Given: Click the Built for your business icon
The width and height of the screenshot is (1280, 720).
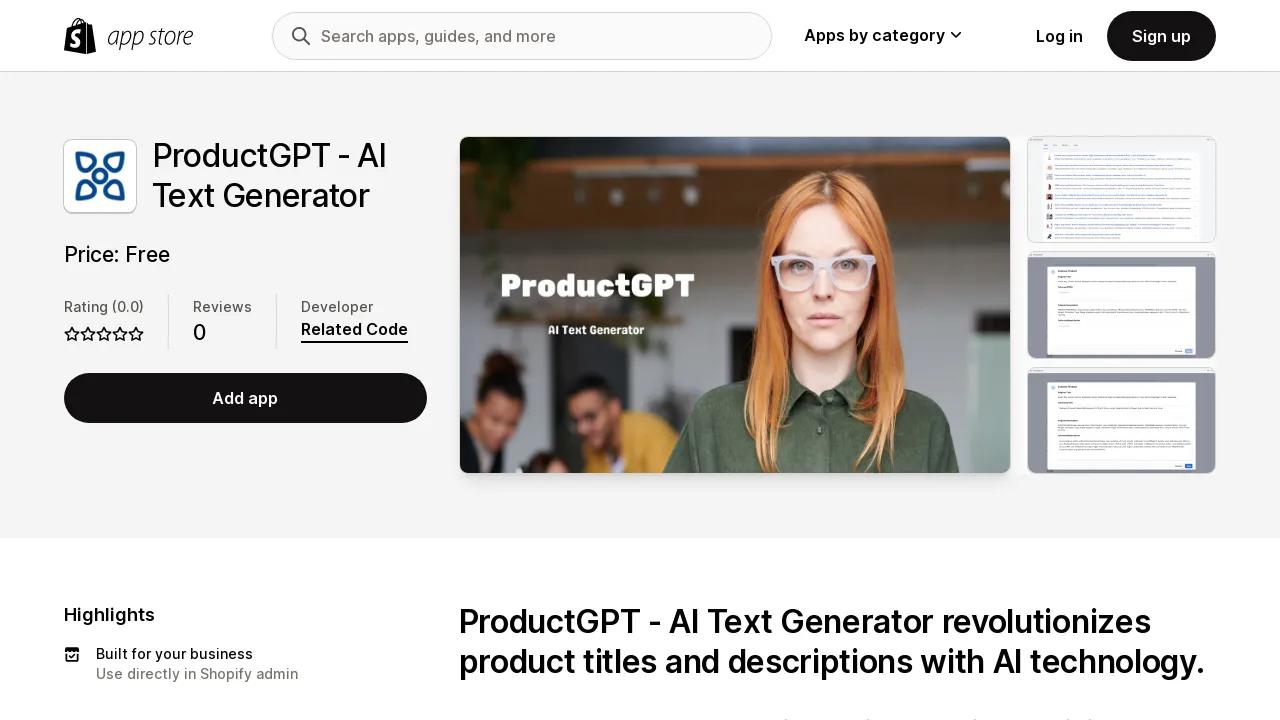Looking at the screenshot, I should [x=72, y=654].
